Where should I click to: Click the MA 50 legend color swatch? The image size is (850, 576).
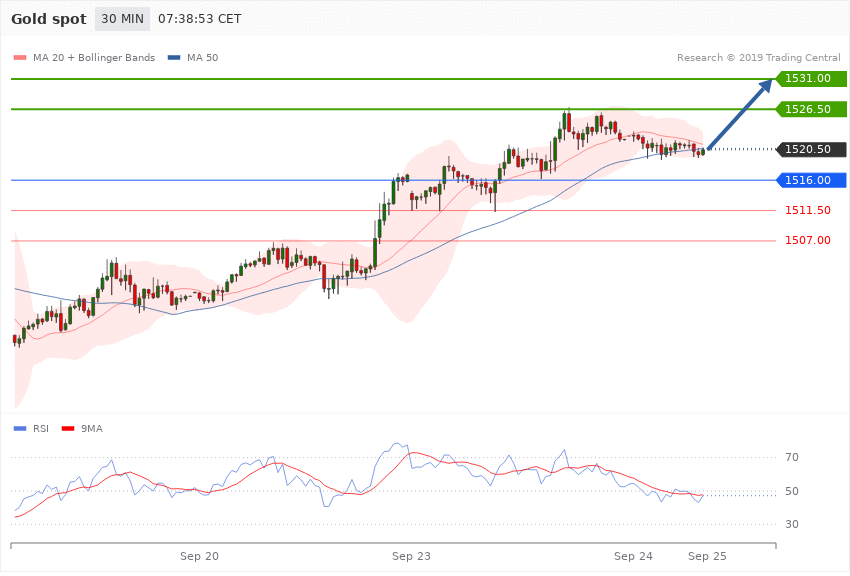pos(174,57)
